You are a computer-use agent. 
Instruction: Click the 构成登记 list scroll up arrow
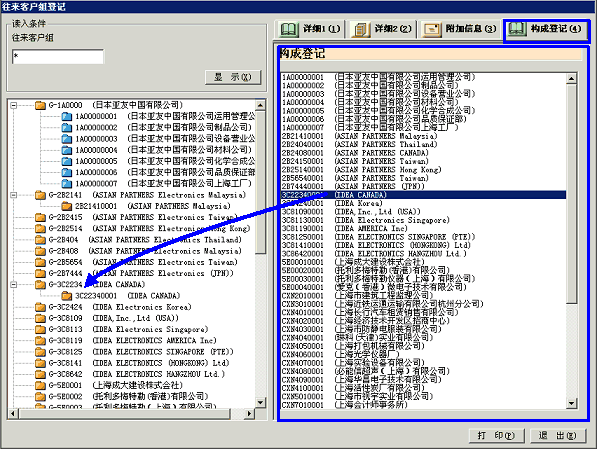tap(571, 79)
